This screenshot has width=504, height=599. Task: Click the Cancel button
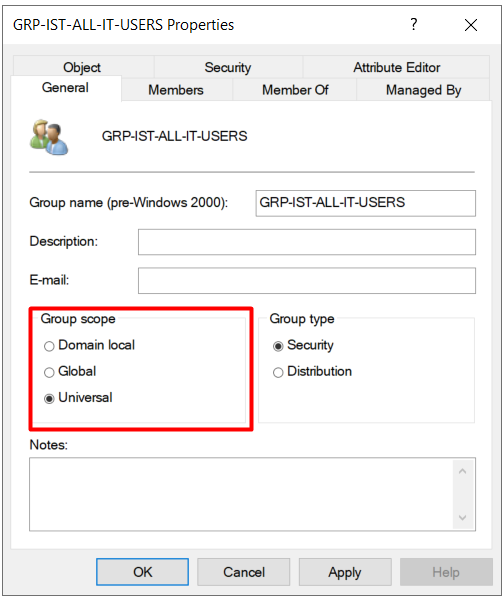(x=244, y=572)
